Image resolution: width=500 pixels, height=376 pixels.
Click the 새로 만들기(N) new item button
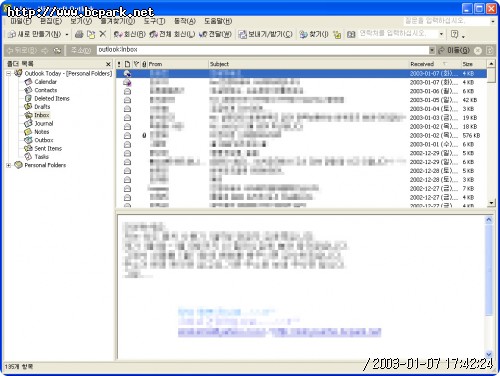coord(34,34)
